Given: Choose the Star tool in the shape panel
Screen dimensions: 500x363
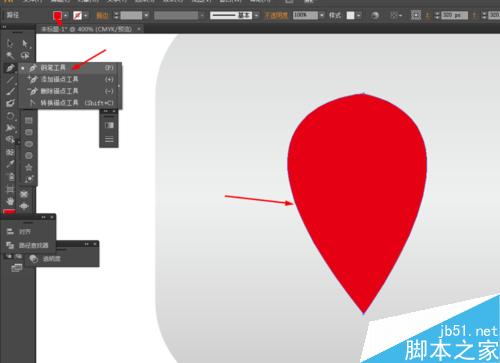Looking at the screenshot, I should click(29, 167).
